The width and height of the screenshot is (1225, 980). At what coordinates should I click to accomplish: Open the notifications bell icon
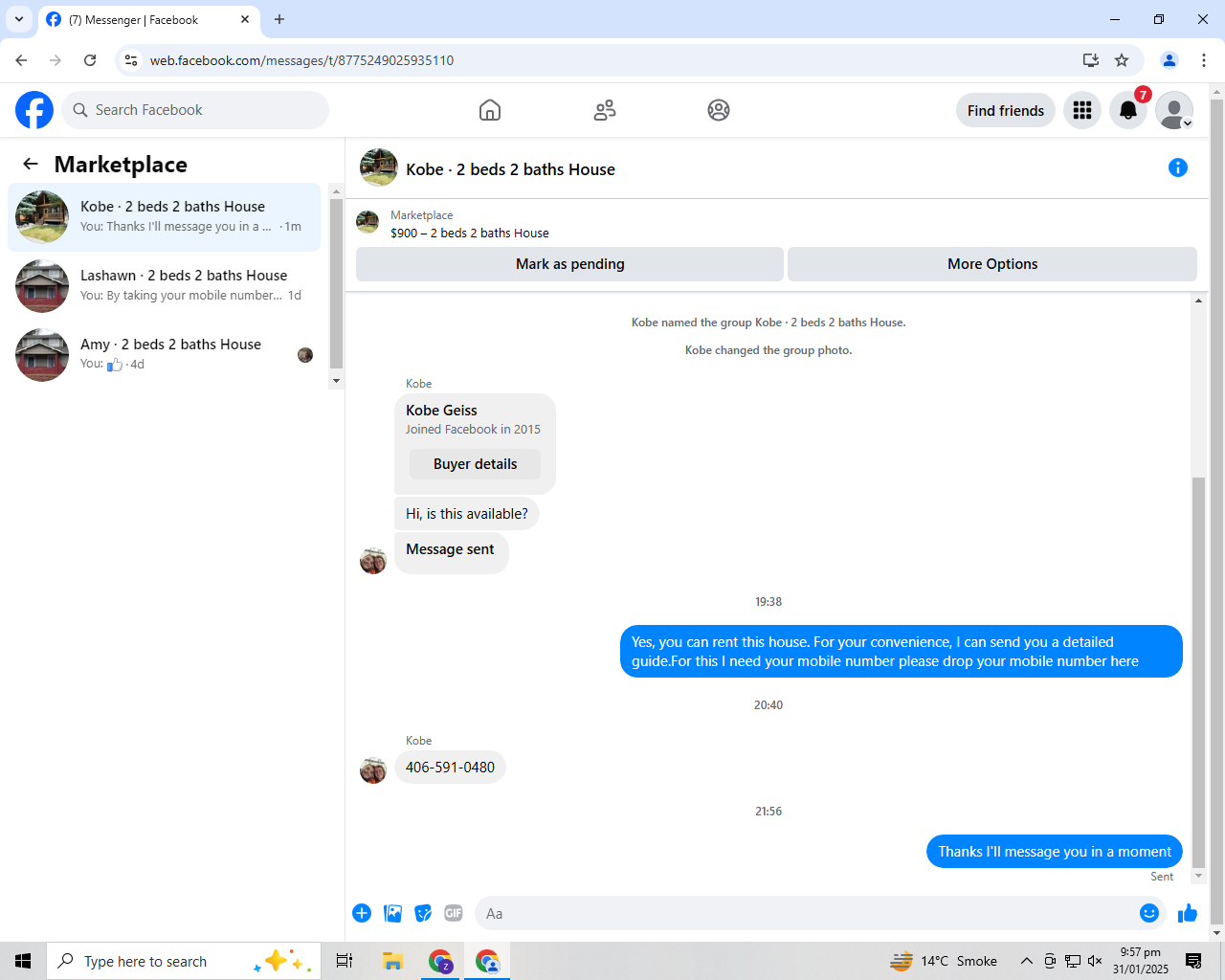pyautogui.click(x=1128, y=110)
